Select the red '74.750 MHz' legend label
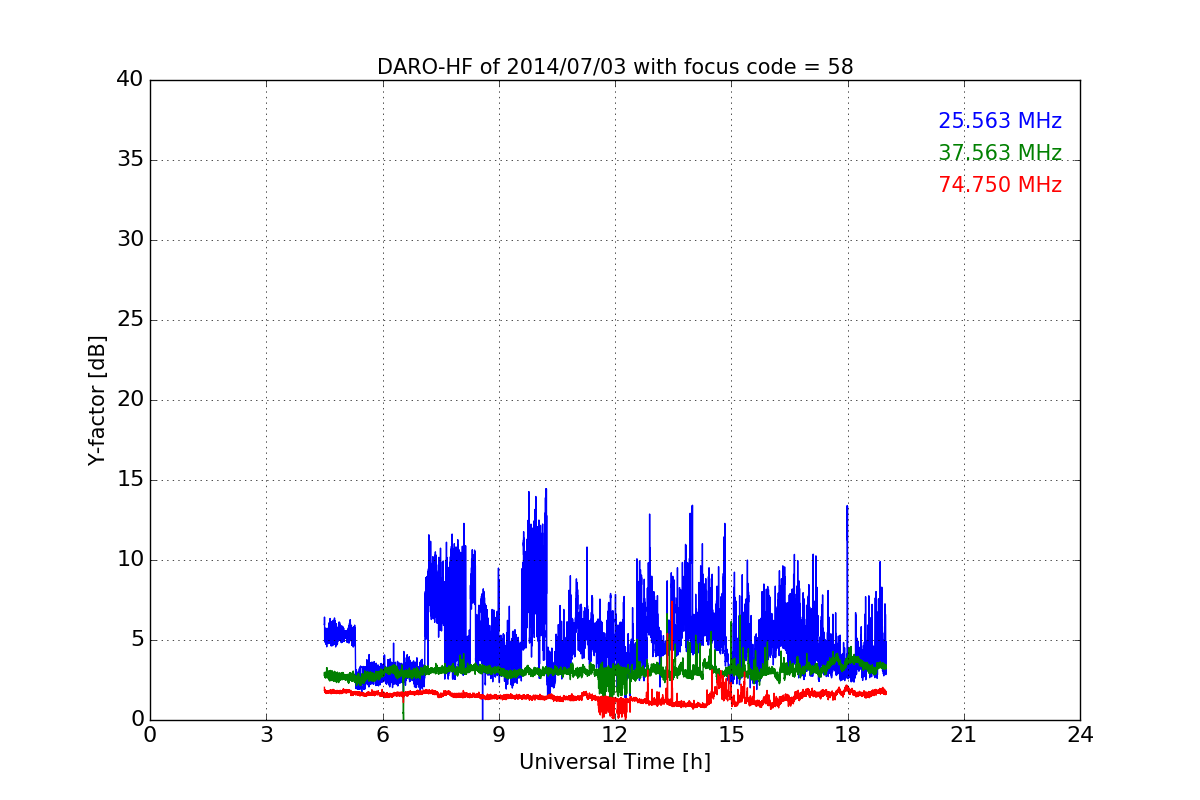 (1000, 185)
